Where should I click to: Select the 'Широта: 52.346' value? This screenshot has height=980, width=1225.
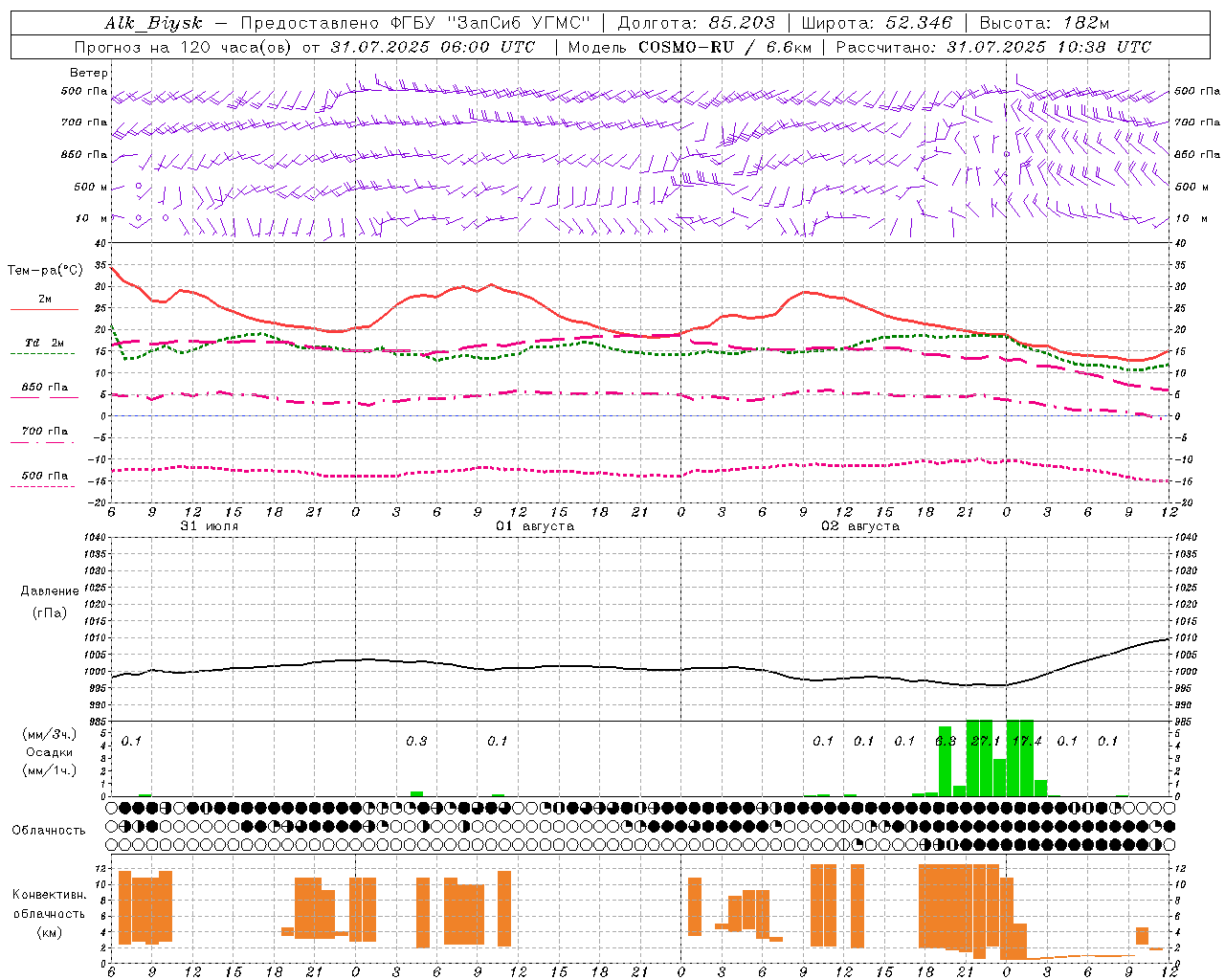pos(877,23)
